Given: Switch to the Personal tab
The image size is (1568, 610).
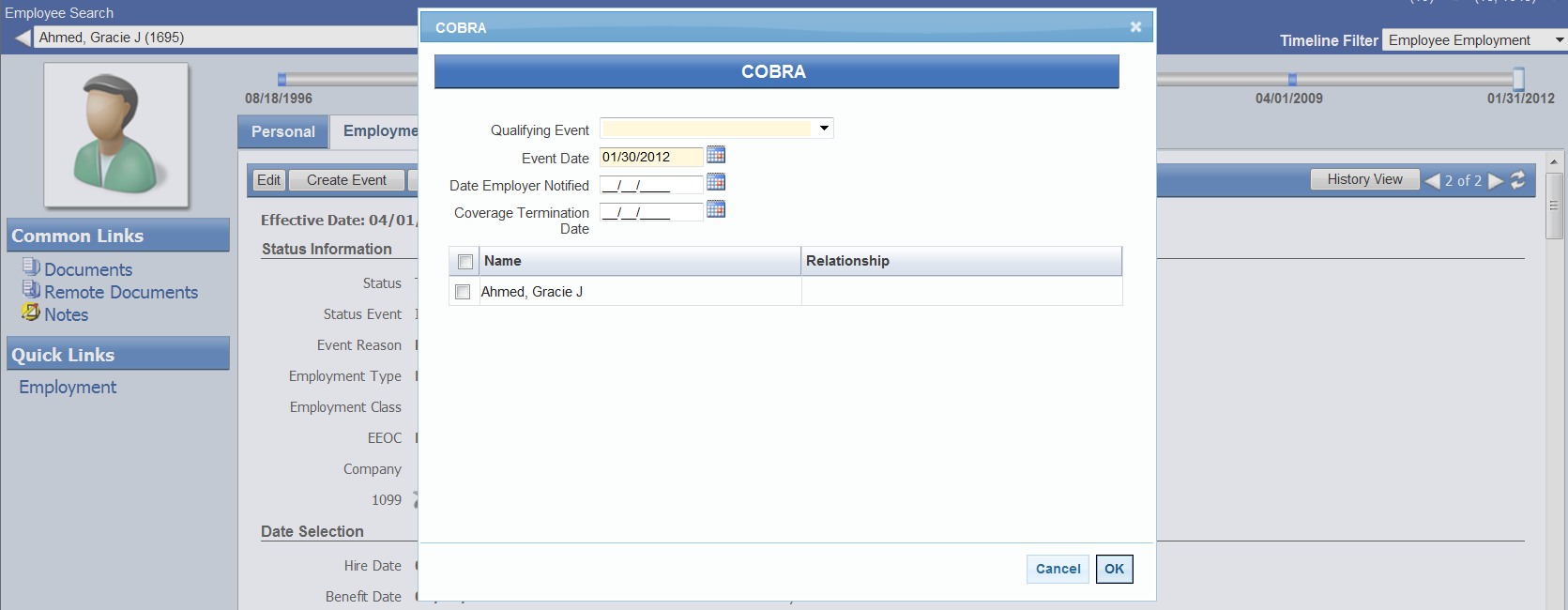Looking at the screenshot, I should [x=282, y=132].
